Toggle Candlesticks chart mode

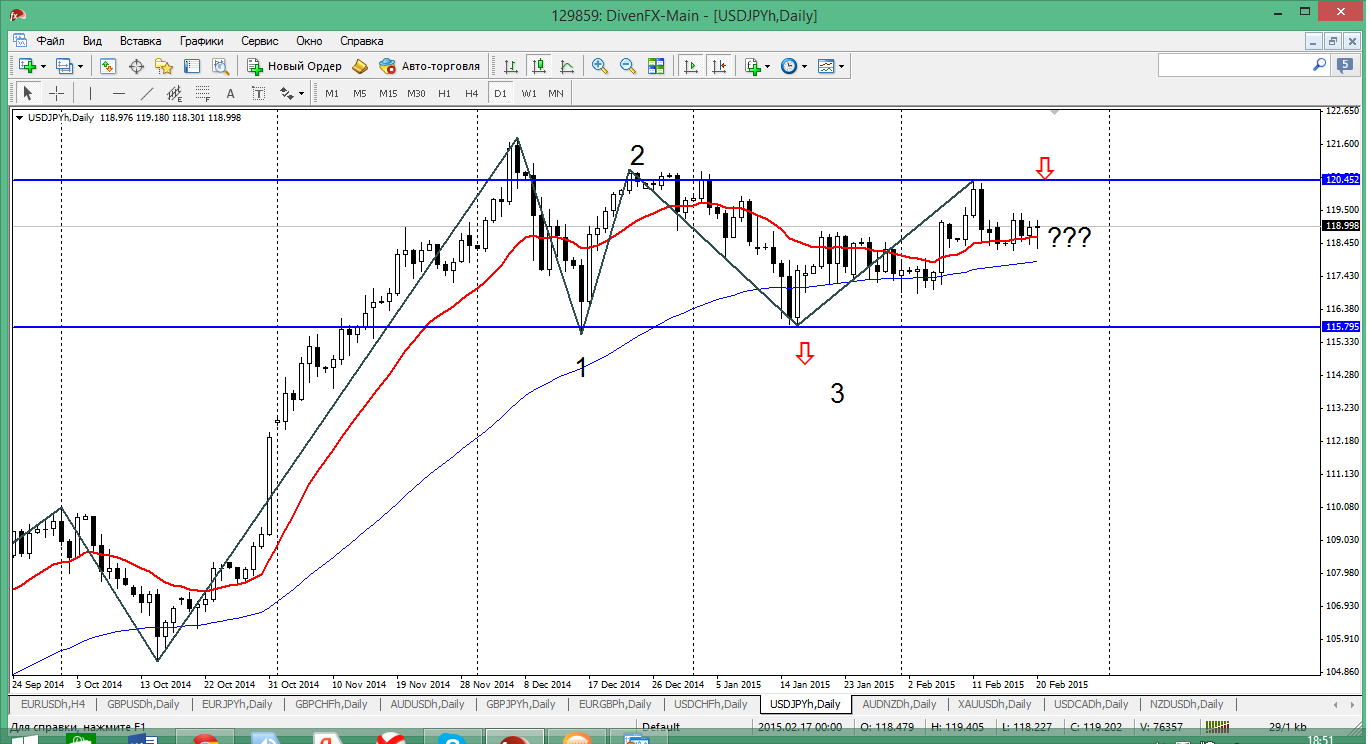(x=539, y=66)
